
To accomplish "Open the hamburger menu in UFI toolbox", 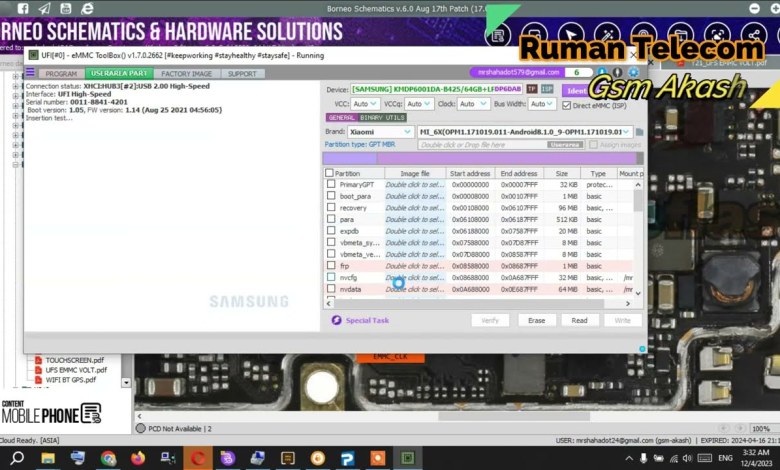I will pos(30,73).
